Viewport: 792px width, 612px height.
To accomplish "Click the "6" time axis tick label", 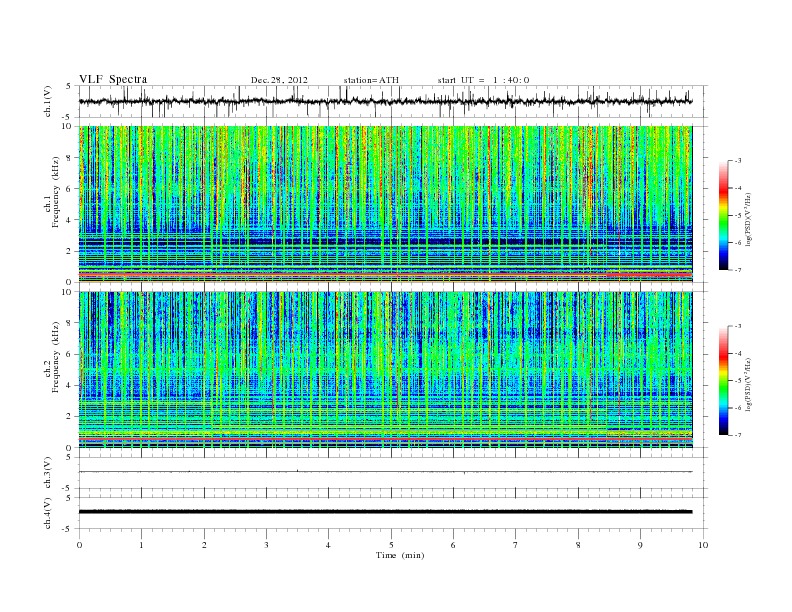I will (x=453, y=545).
